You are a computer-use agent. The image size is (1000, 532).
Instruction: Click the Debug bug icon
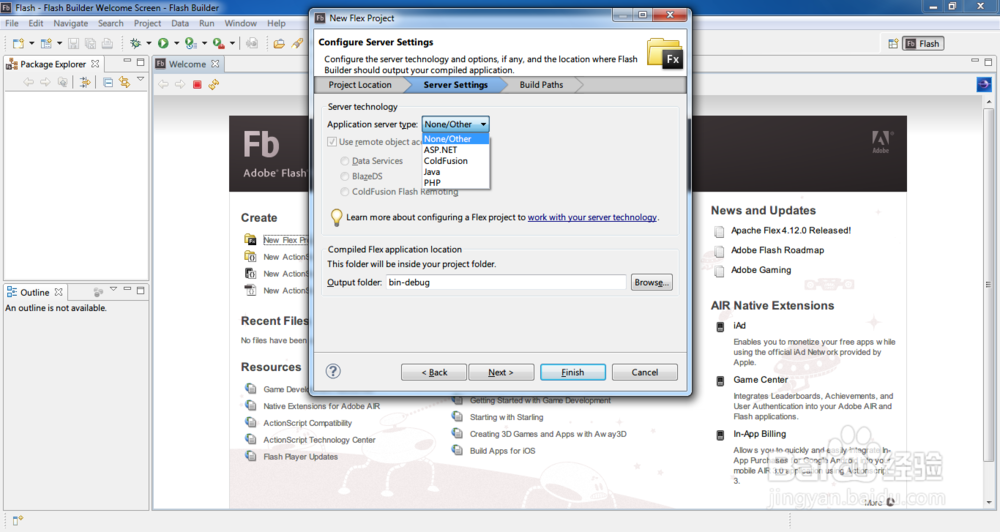point(135,43)
